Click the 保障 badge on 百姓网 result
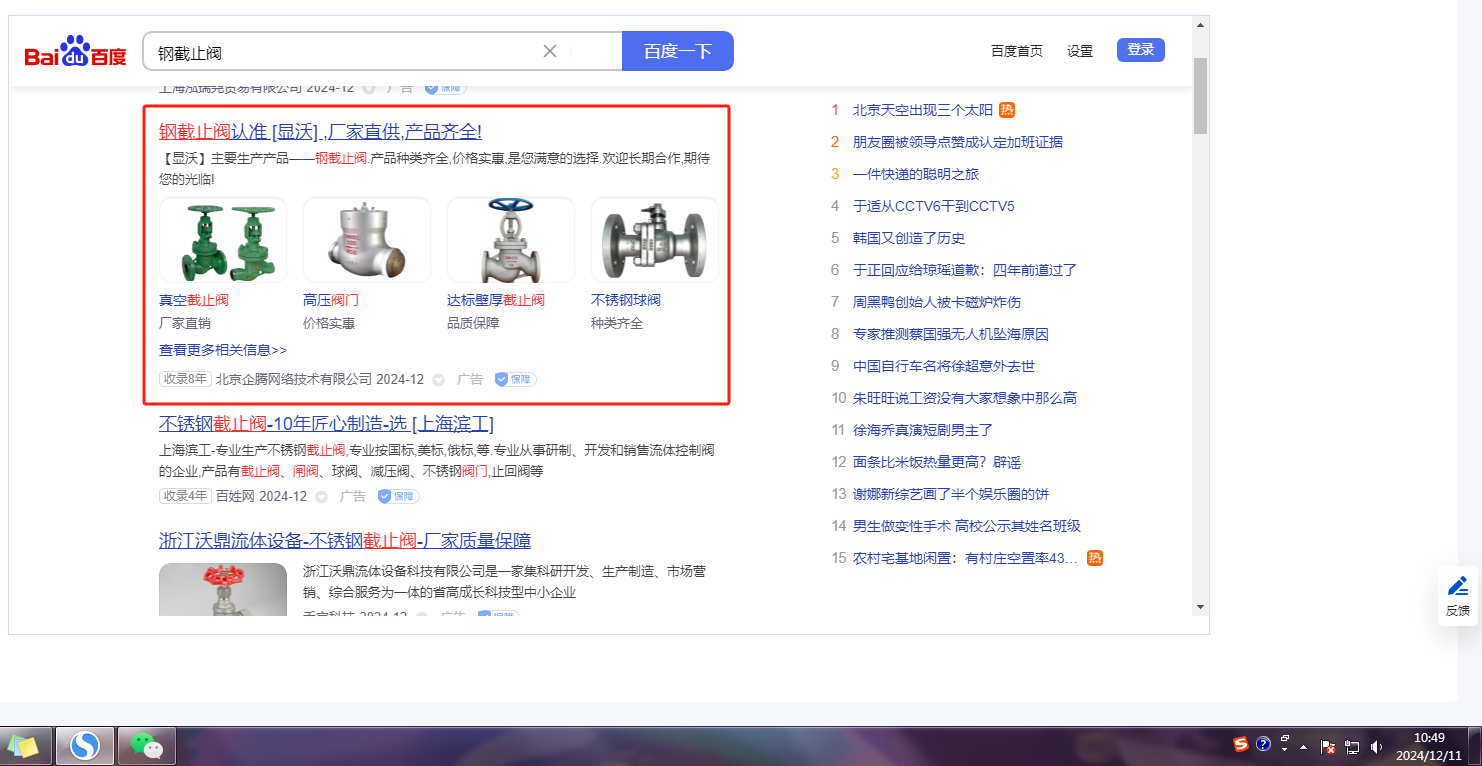 tap(398, 496)
